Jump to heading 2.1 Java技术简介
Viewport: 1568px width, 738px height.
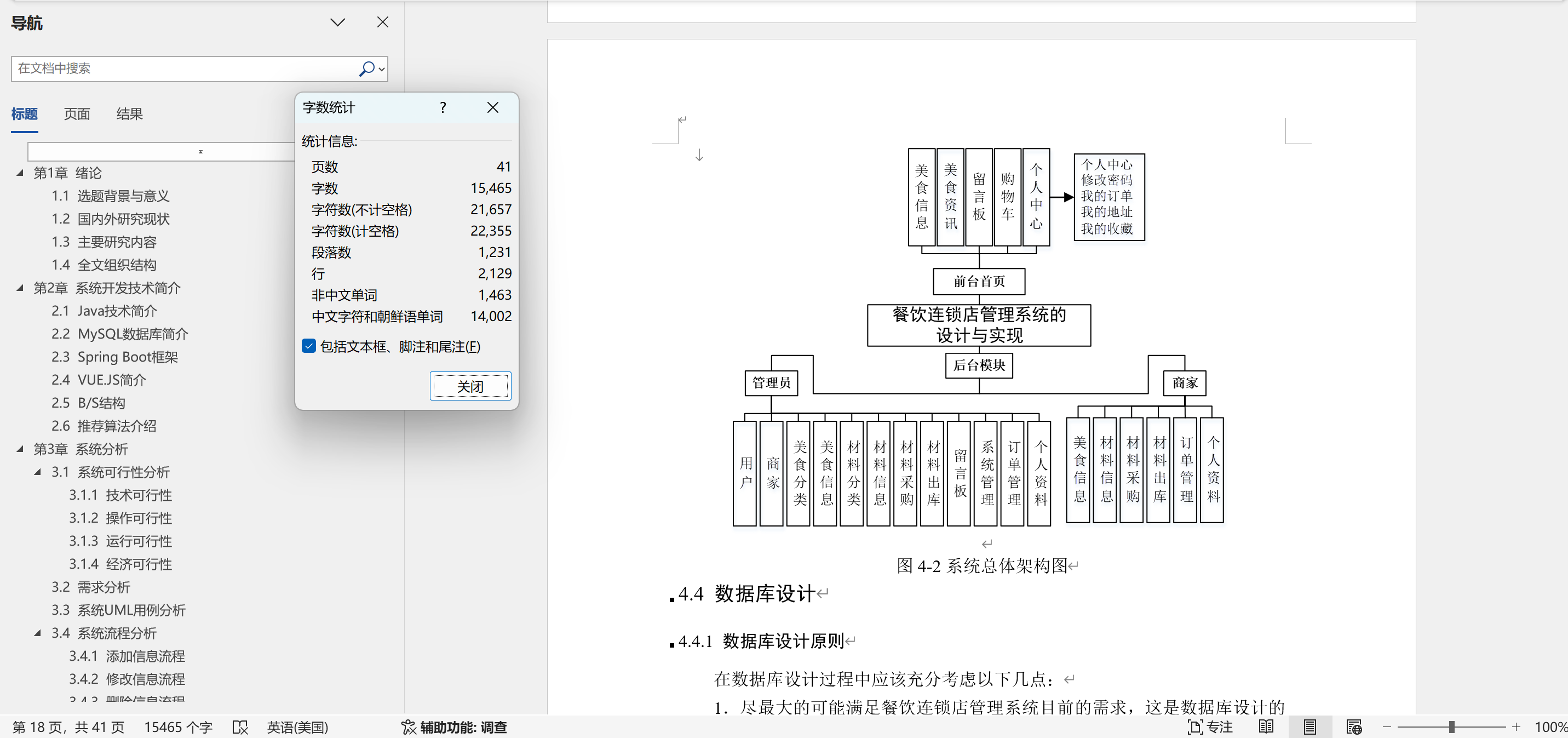point(104,311)
